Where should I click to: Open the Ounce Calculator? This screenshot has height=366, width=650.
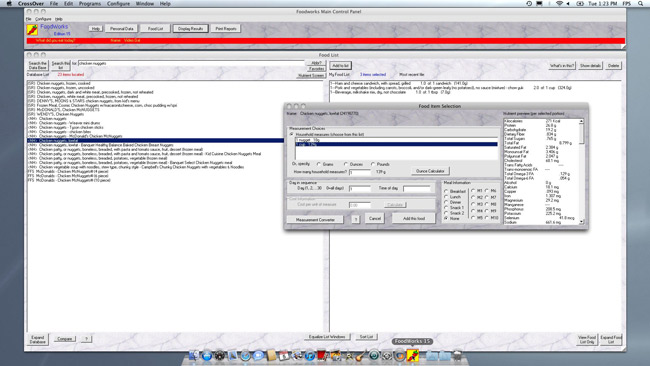[430, 171]
